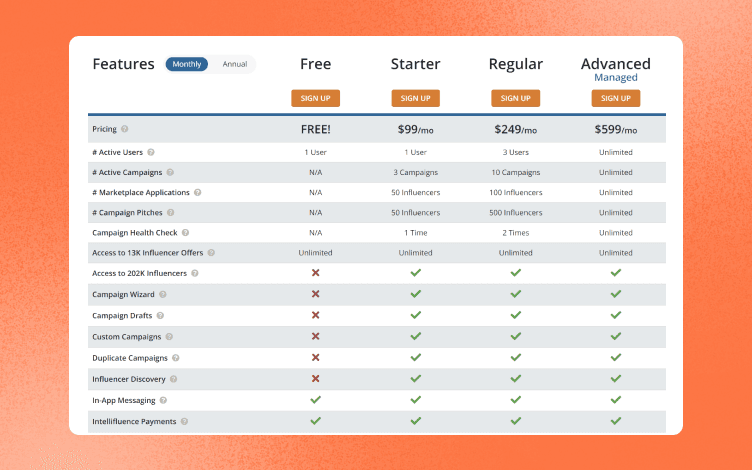Click the Advanced plan heading
The width and height of the screenshot is (752, 470).
coord(616,64)
